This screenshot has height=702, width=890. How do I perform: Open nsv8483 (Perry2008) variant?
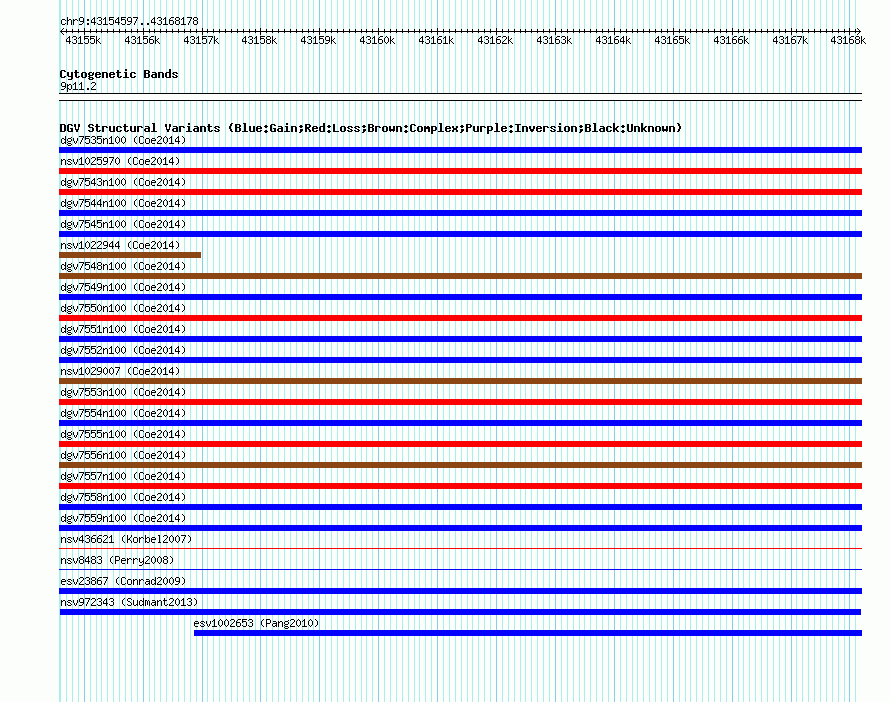117,560
